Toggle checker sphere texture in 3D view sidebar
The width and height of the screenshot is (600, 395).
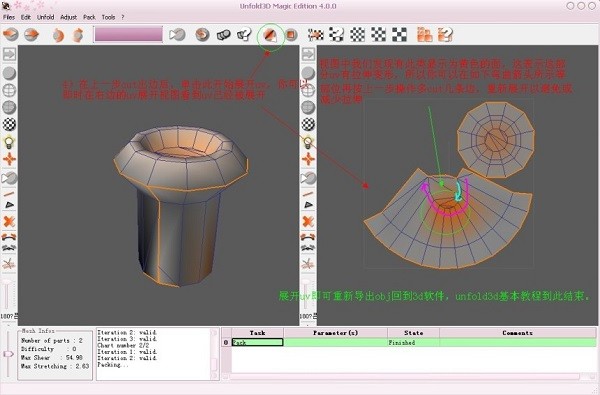(9, 124)
